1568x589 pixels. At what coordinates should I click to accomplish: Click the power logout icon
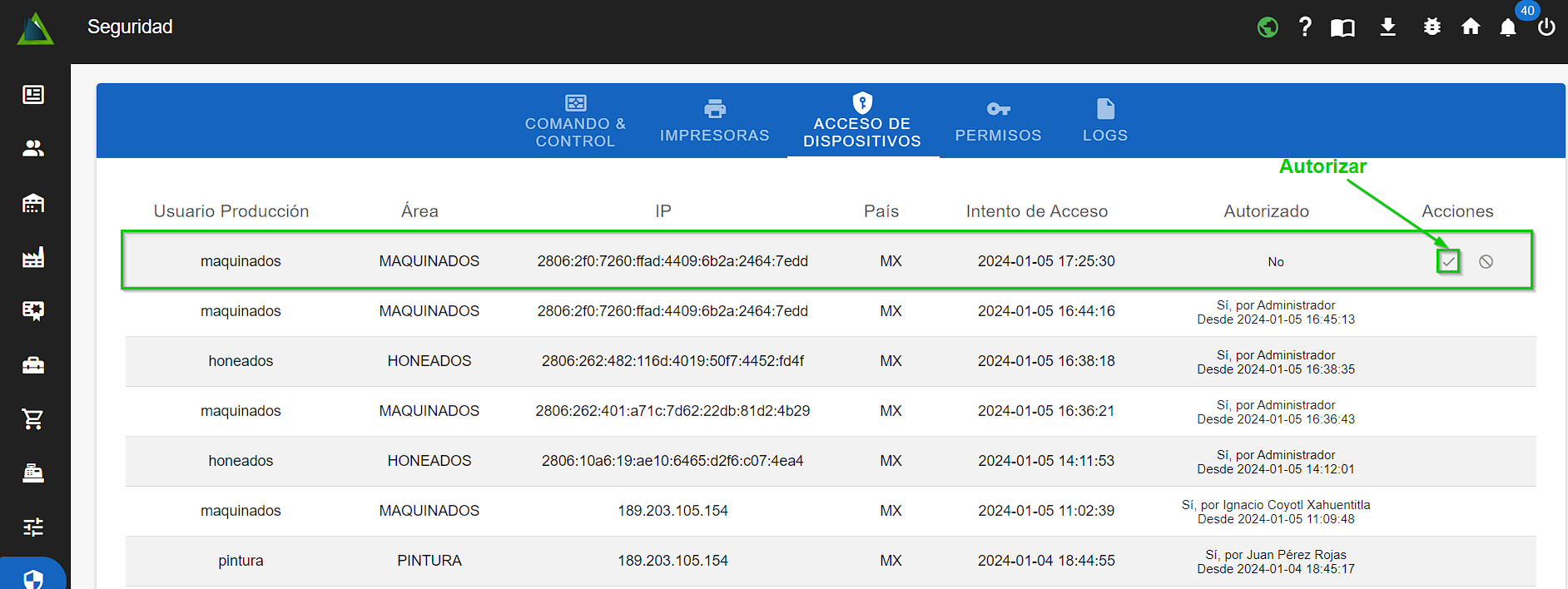click(1546, 27)
